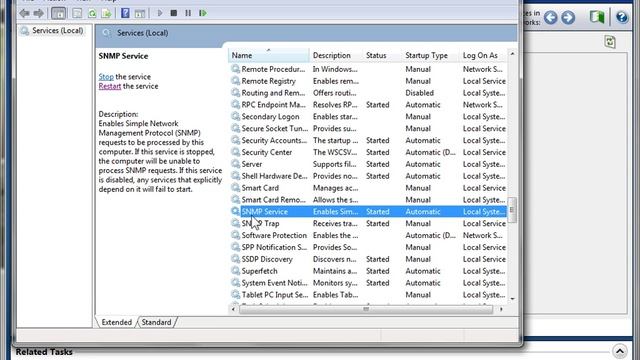Click gear icon of SNMP Service row
This screenshot has width=640, height=360.
236,211
